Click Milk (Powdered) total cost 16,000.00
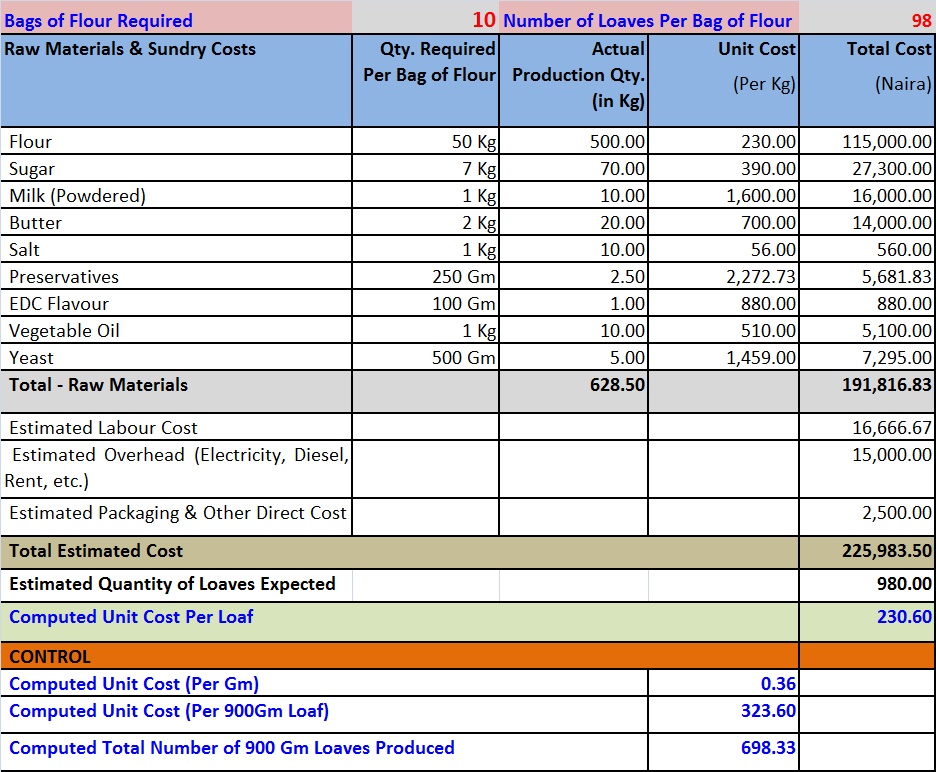This screenshot has width=936, height=772. coord(892,196)
